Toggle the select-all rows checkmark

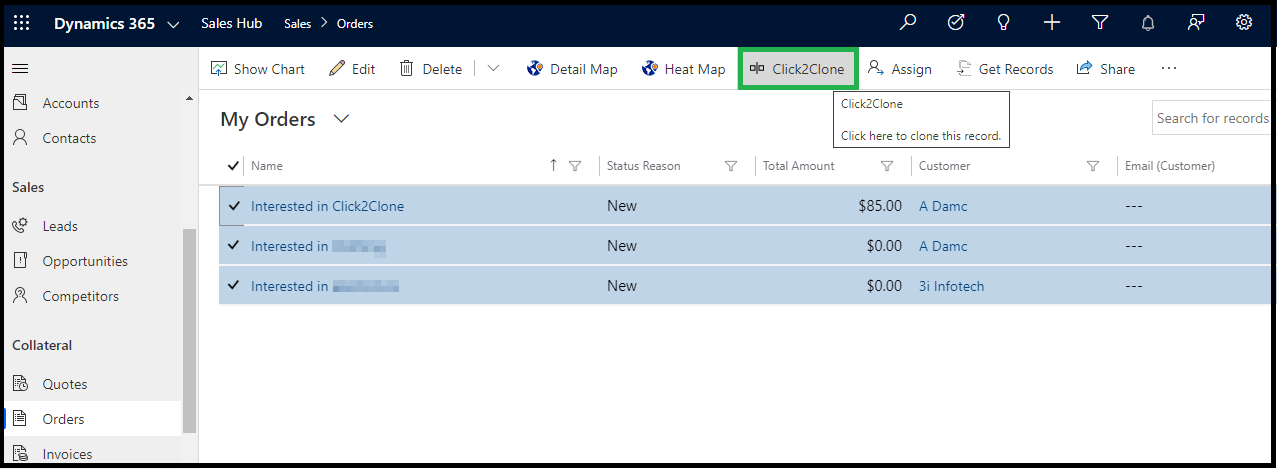tap(233, 166)
